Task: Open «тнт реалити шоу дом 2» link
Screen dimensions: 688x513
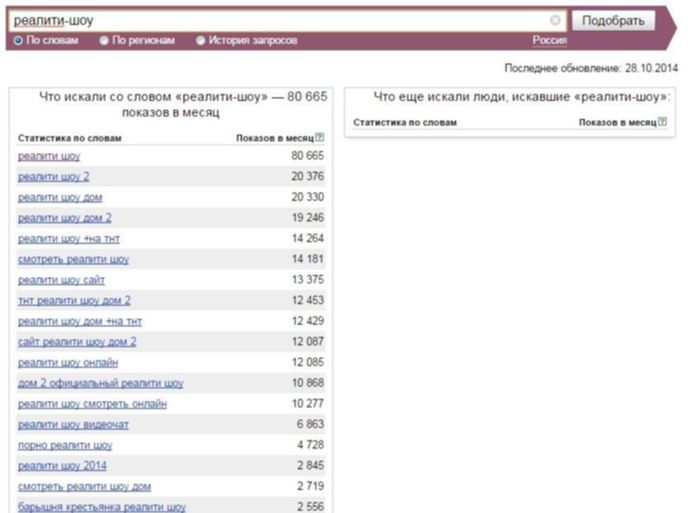Action: coord(74,300)
